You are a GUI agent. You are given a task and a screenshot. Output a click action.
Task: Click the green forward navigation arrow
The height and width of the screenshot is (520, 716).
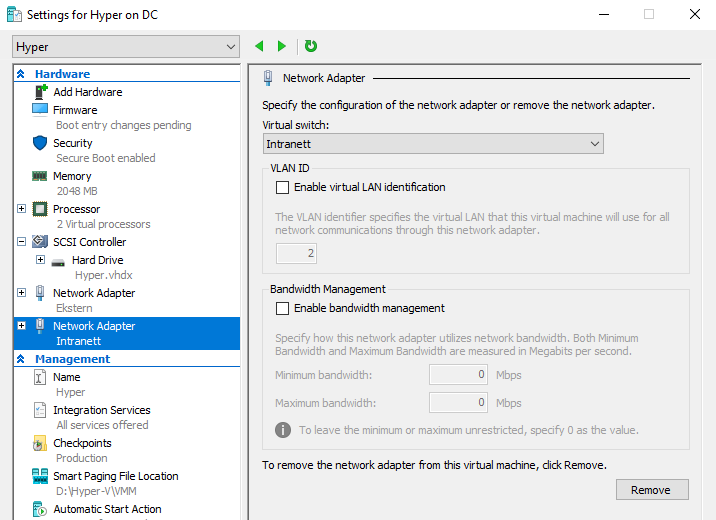[x=282, y=46]
